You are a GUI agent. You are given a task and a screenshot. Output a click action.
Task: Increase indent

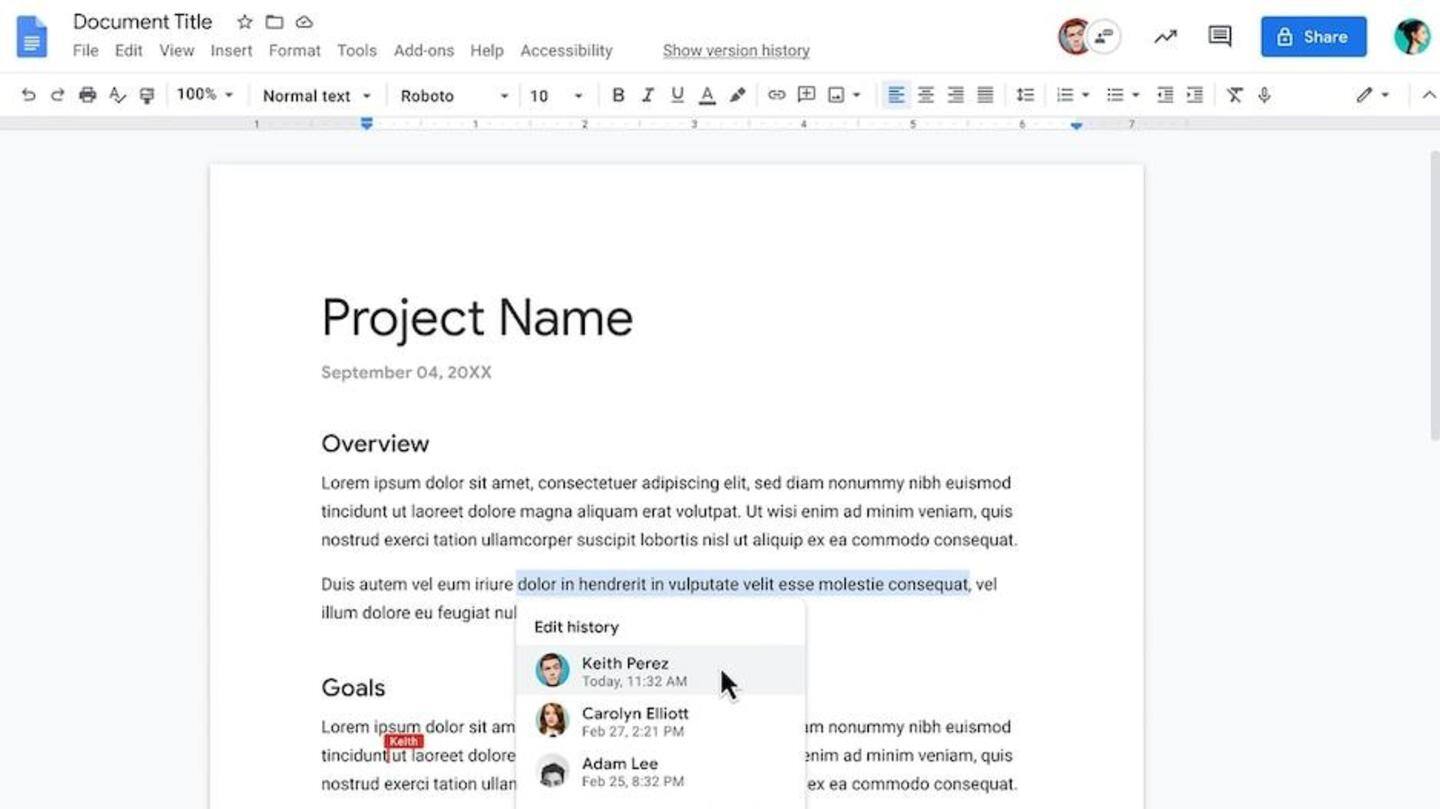click(1194, 95)
